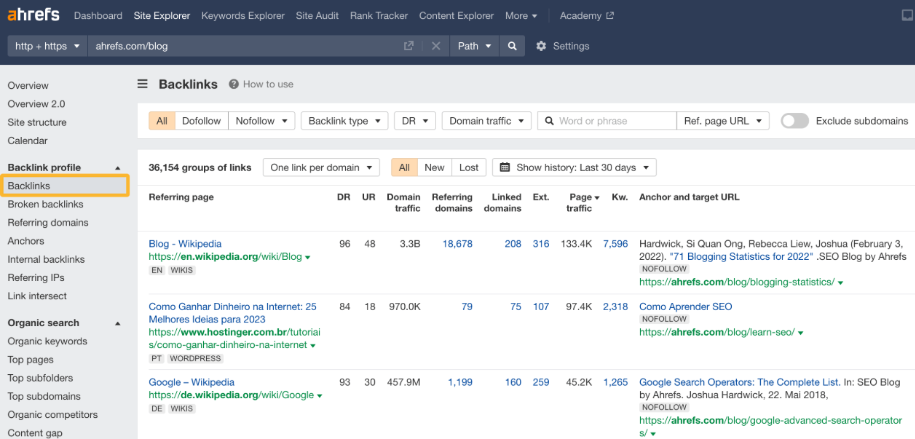Click the How to use help icon

coord(234,84)
